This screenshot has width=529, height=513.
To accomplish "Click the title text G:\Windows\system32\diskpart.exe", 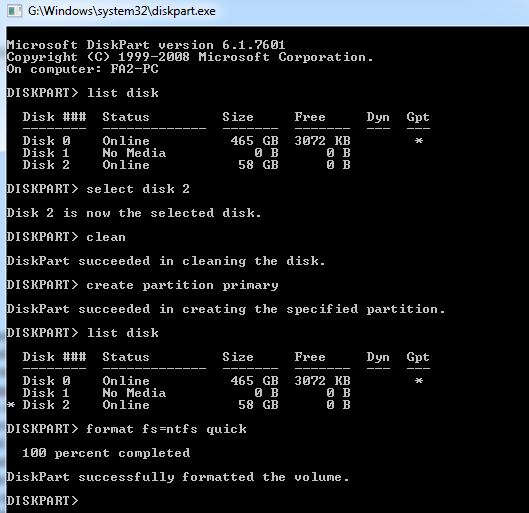I will click(122, 11).
